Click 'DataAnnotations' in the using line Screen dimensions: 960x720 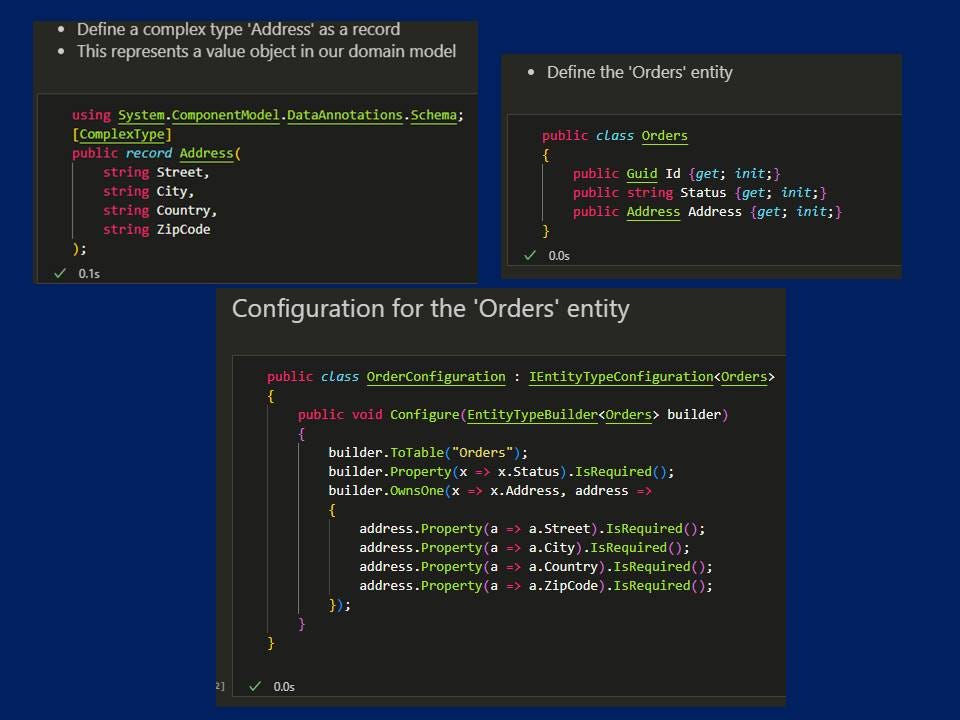tap(345, 115)
